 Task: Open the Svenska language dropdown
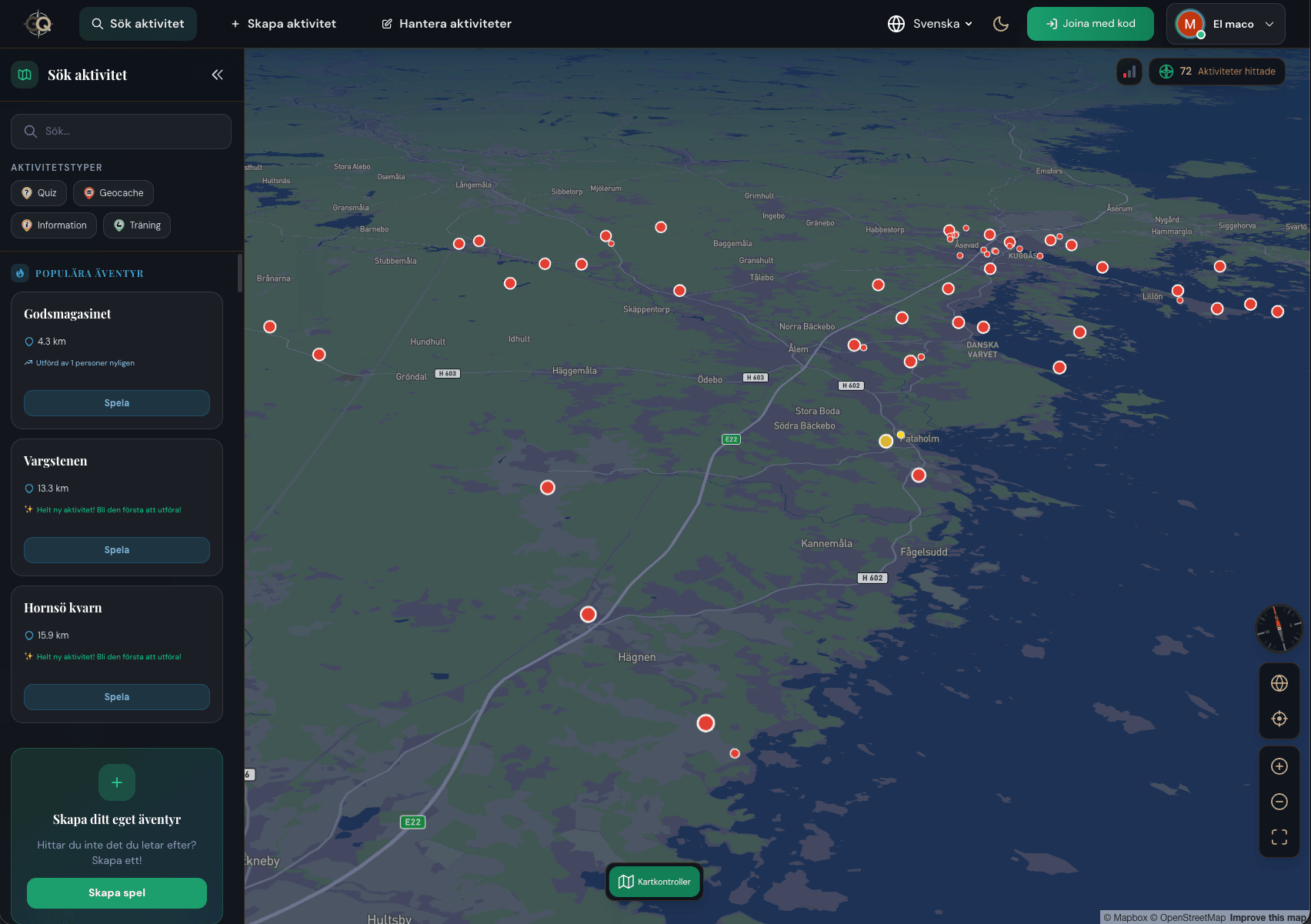(x=929, y=23)
